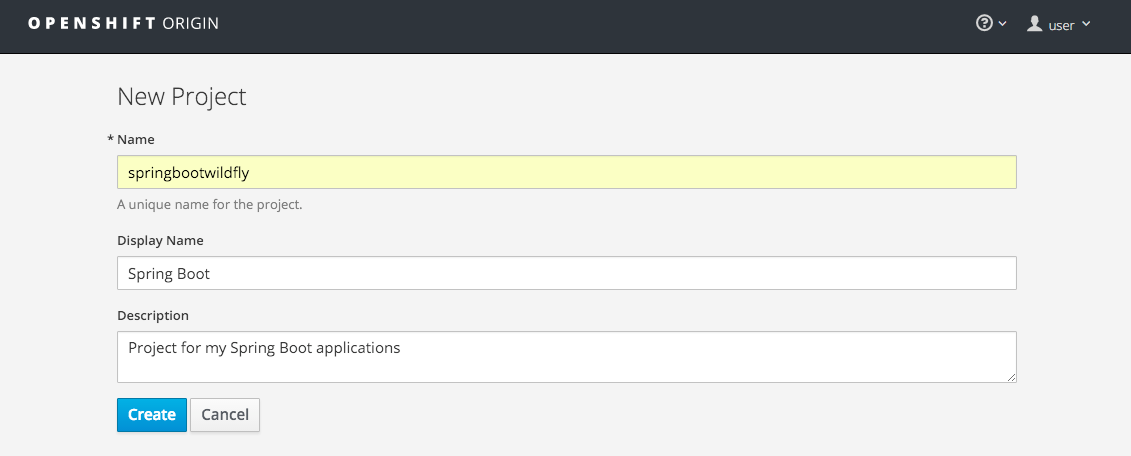Click the "Display Name" field label
The image size is (1131, 456).
pos(160,240)
